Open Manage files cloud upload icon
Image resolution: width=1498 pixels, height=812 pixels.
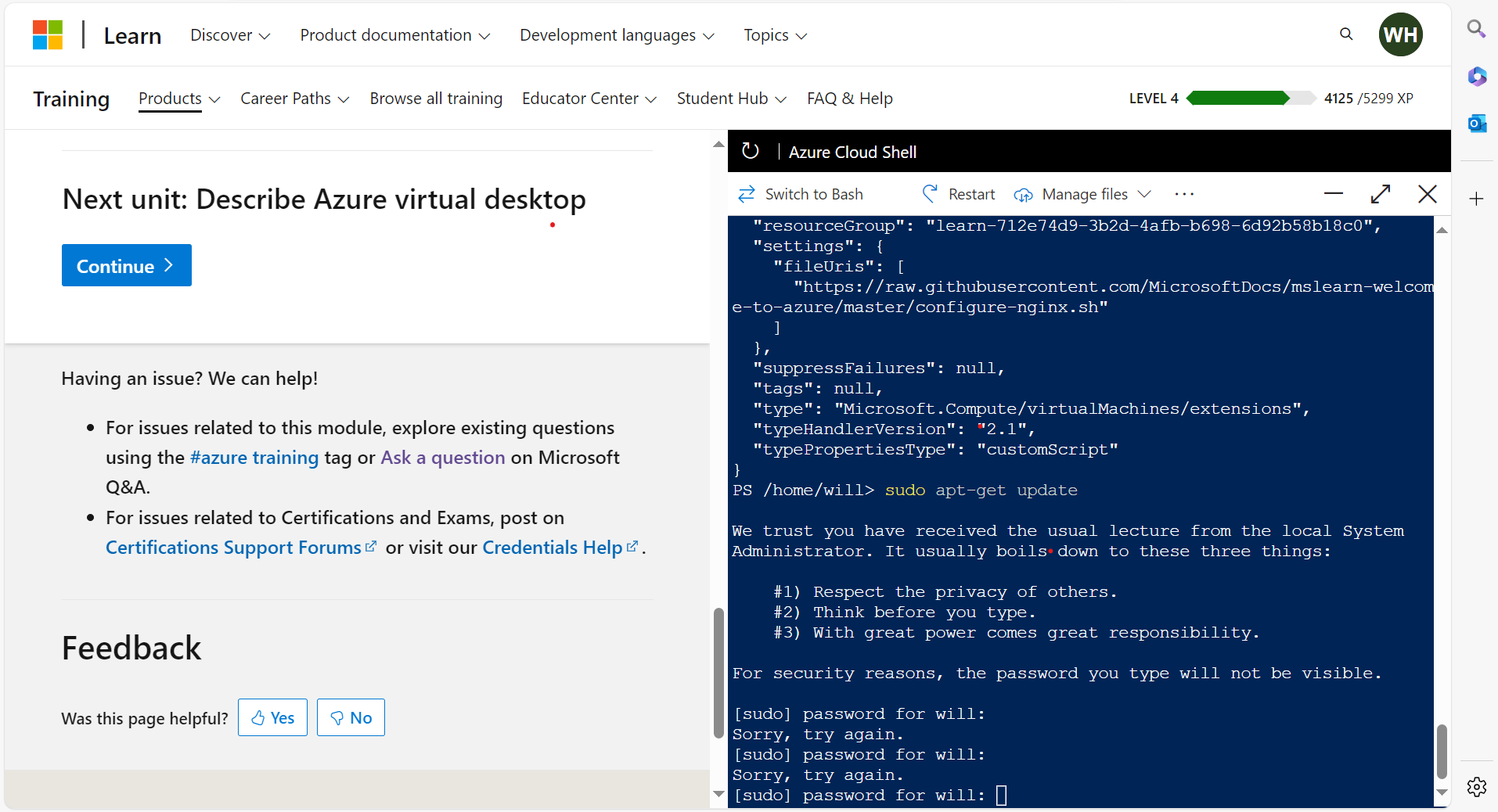pos(1024,194)
